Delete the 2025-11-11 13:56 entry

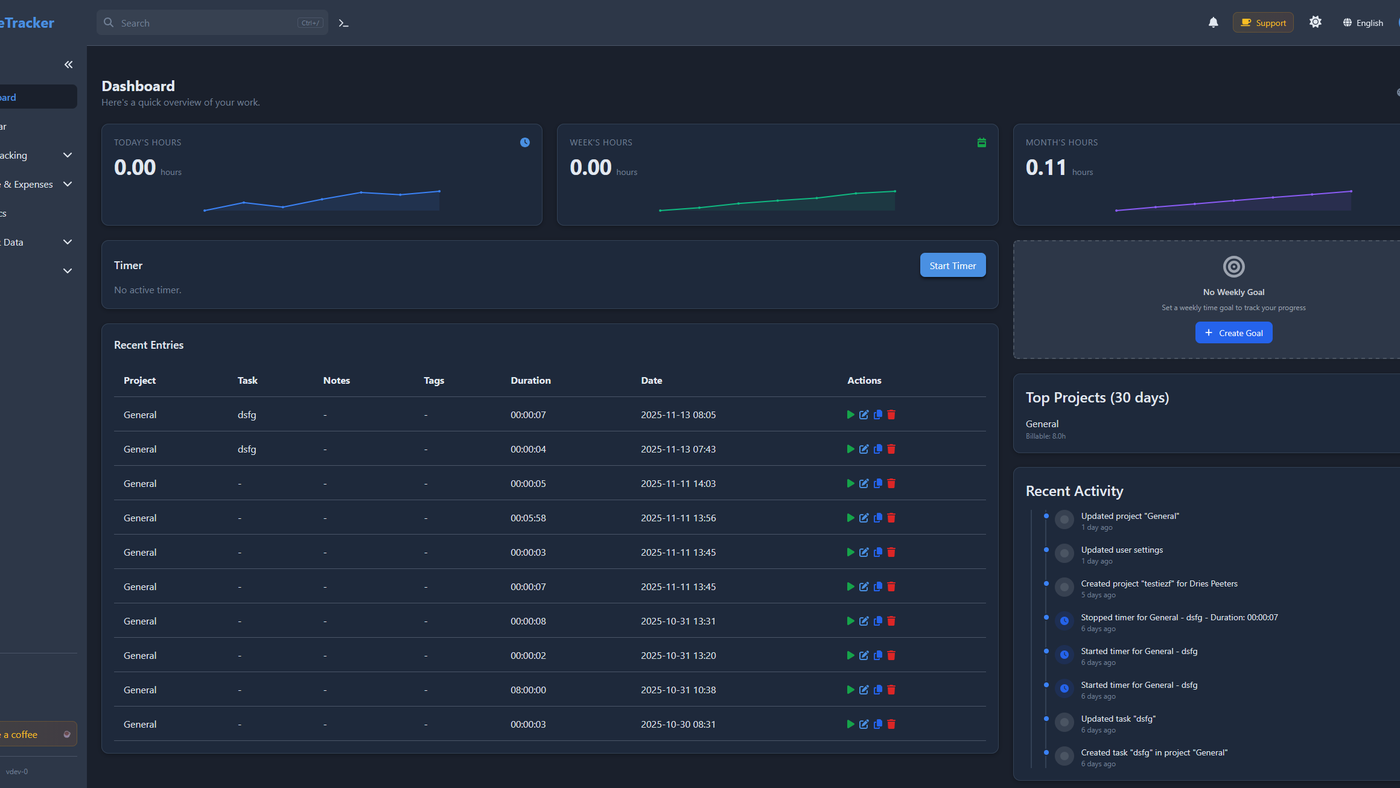tap(891, 518)
